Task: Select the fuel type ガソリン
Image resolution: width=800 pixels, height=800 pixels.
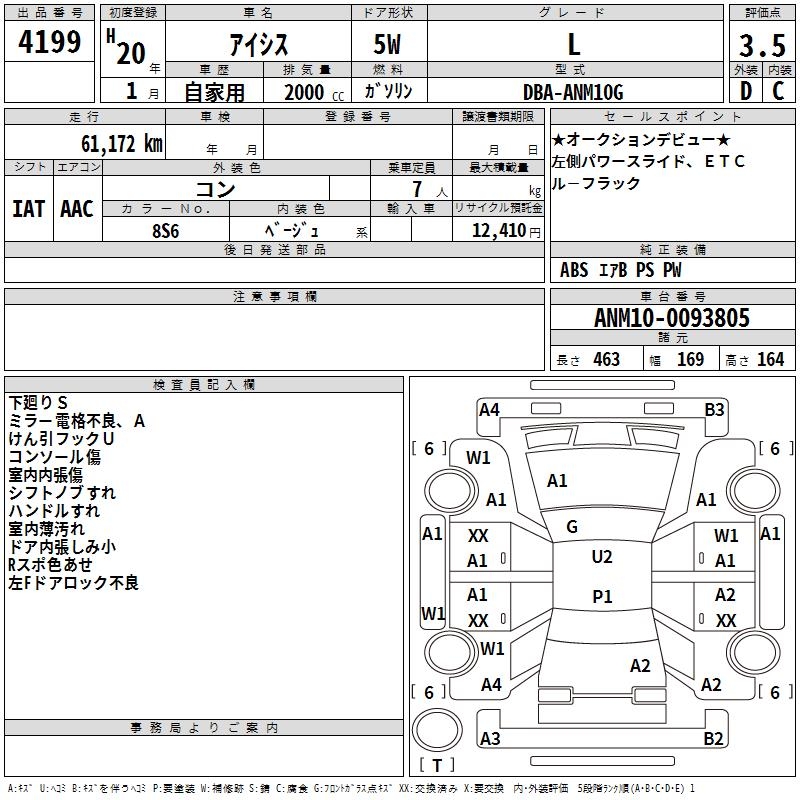Action: pos(388,91)
